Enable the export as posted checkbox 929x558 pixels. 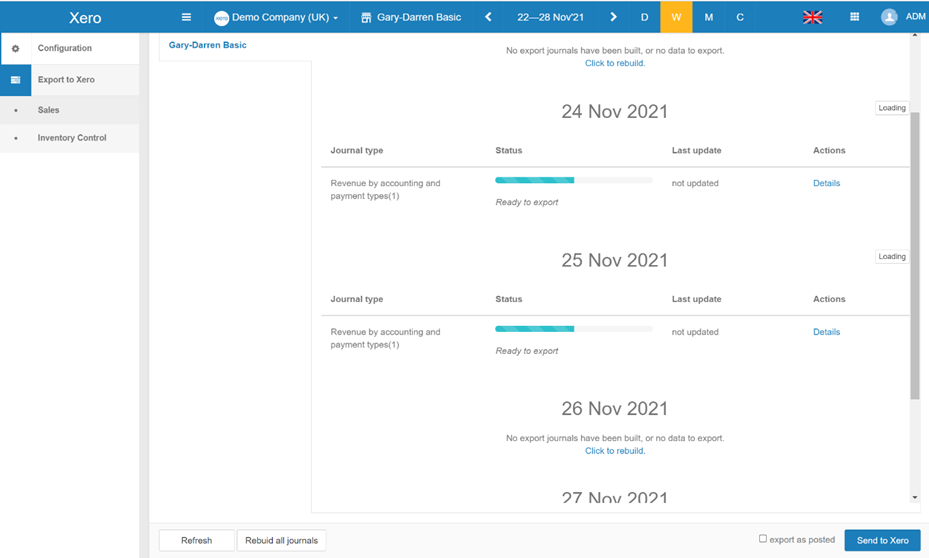coord(762,539)
